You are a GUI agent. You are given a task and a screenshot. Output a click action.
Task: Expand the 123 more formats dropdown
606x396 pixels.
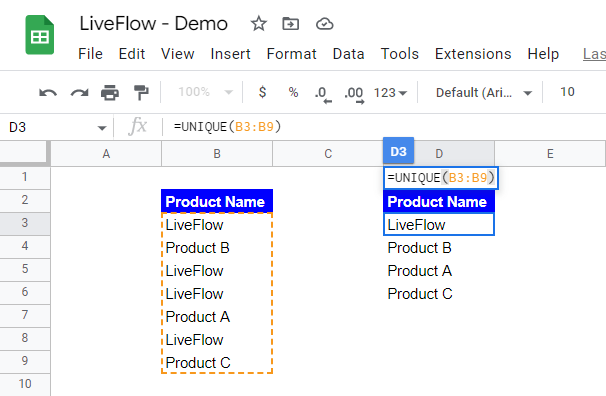point(390,93)
